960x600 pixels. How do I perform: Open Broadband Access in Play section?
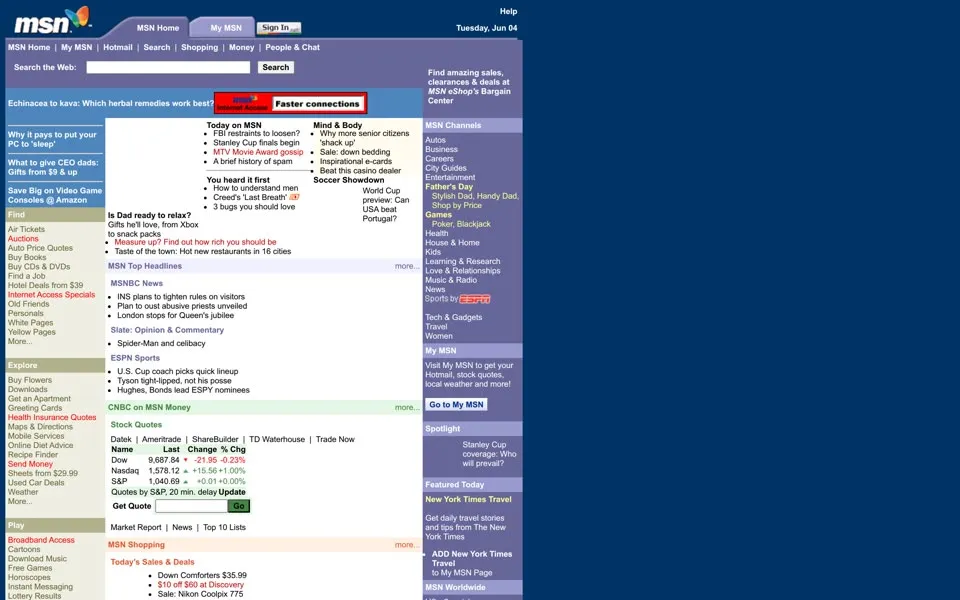41,540
